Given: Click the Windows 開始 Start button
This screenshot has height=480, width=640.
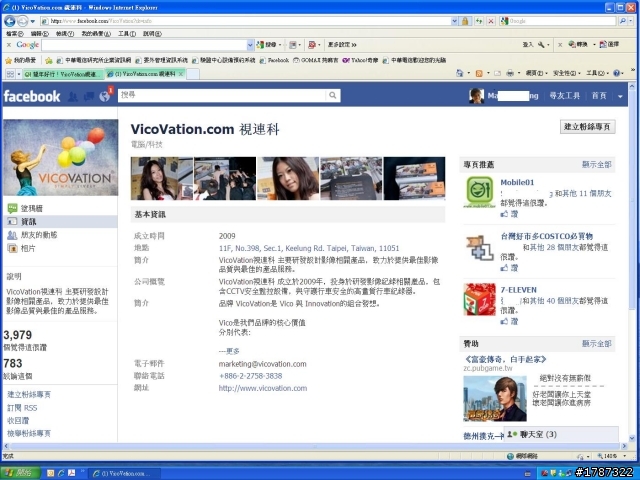Looking at the screenshot, I should (x=20, y=473).
